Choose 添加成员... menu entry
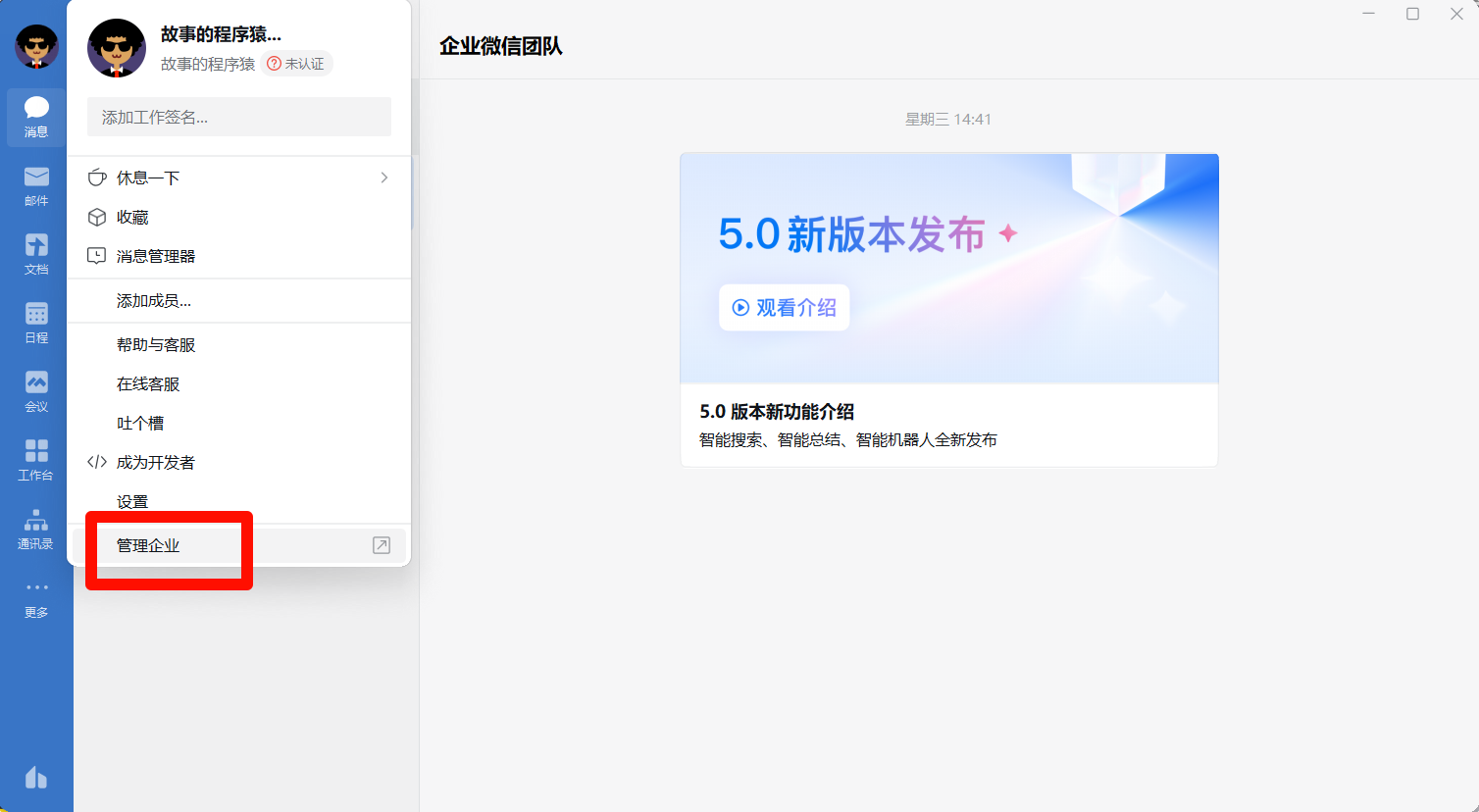Viewport: 1479px width, 812px height. (153, 300)
